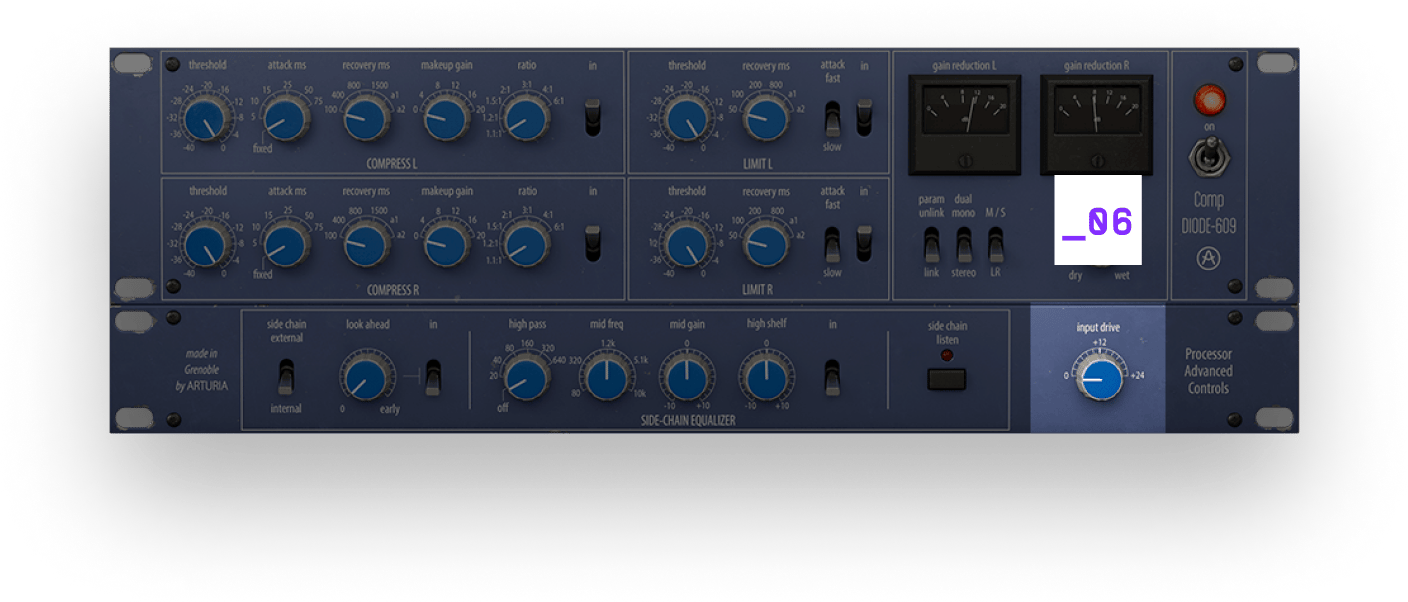Click the Limit R threshold knob
Viewport: 1408px width, 602px height.
686,245
